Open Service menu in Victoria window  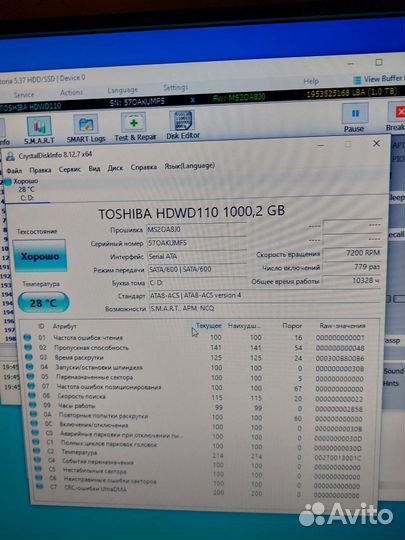click(24, 95)
